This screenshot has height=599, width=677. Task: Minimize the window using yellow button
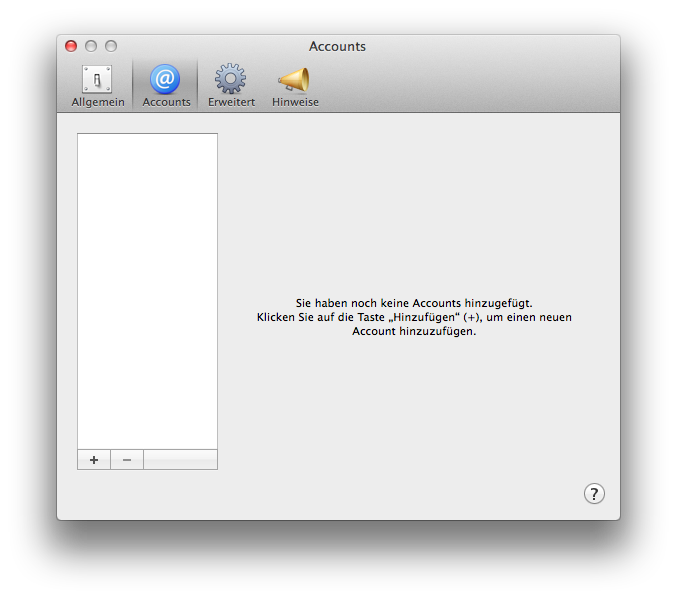point(91,46)
